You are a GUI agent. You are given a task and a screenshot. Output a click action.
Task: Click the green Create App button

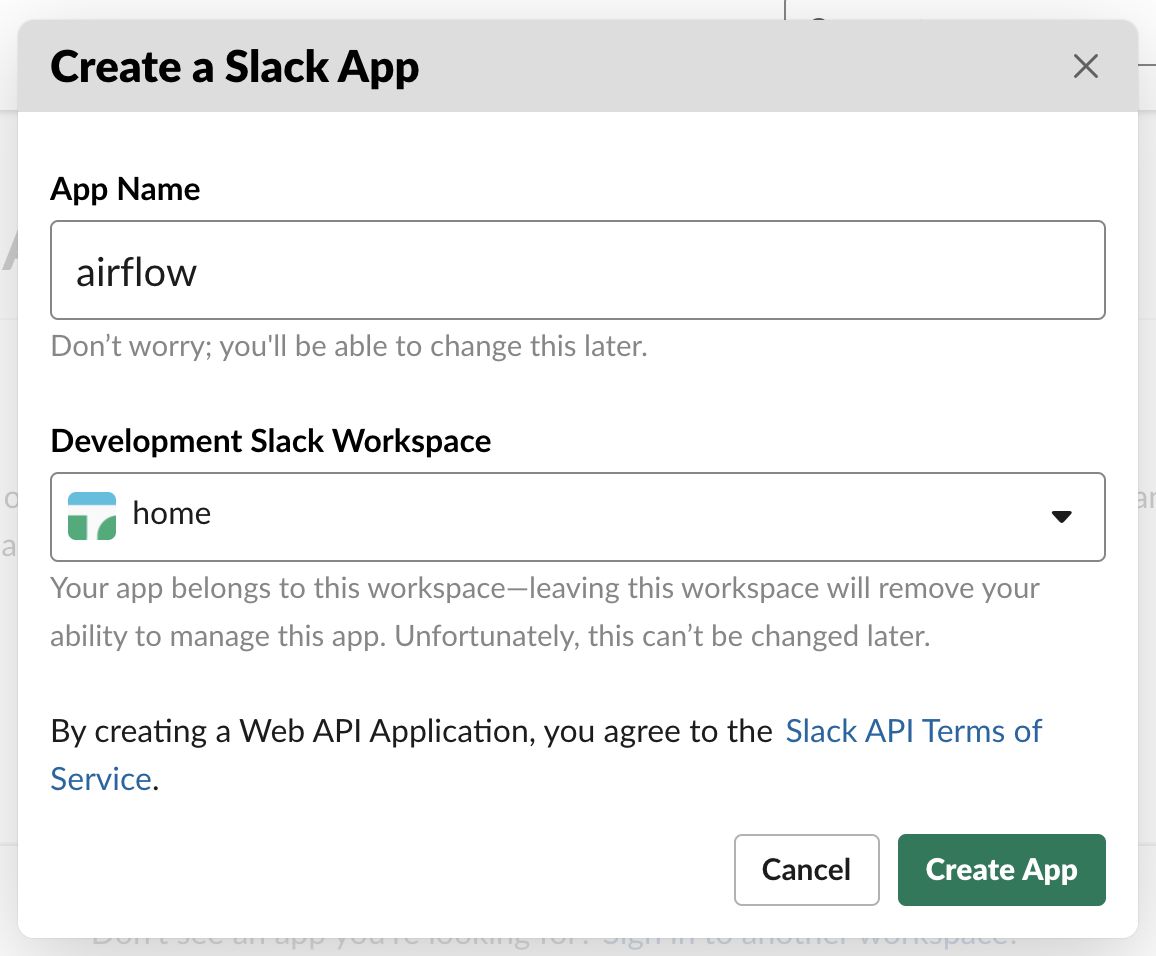pyautogui.click(x=1001, y=869)
